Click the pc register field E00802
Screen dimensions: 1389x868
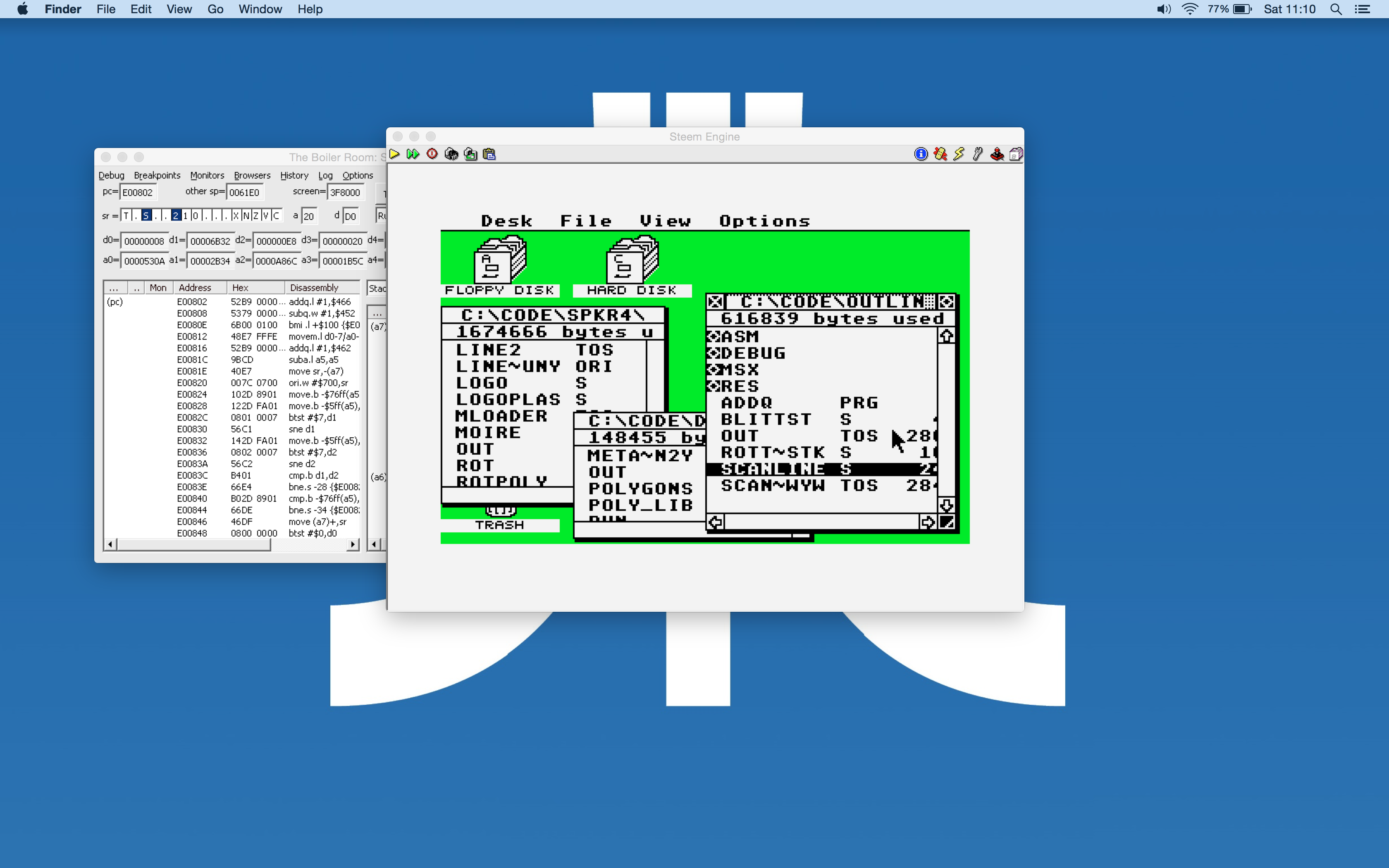(x=138, y=192)
